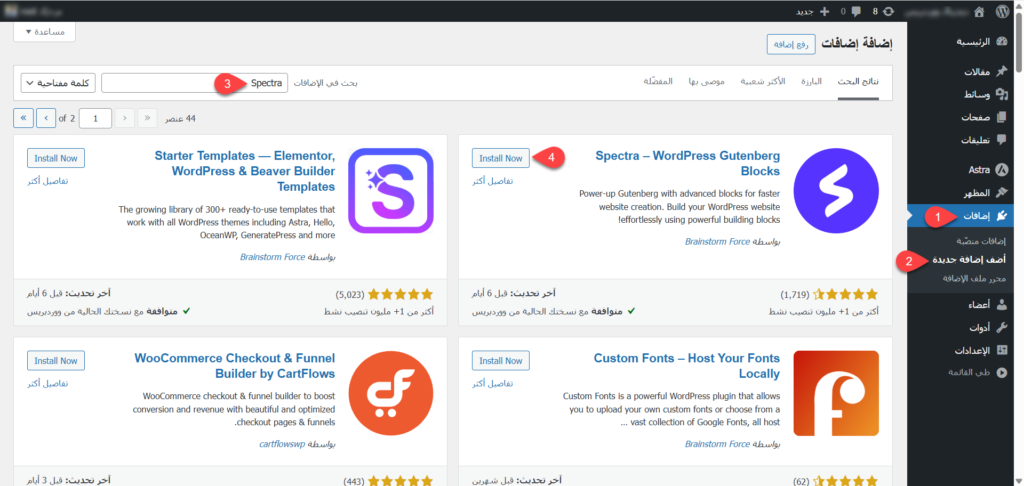Viewport: 1024px width, 486px height.
Task: Open the site home icon in admin bar
Action: pyautogui.click(x=979, y=11)
